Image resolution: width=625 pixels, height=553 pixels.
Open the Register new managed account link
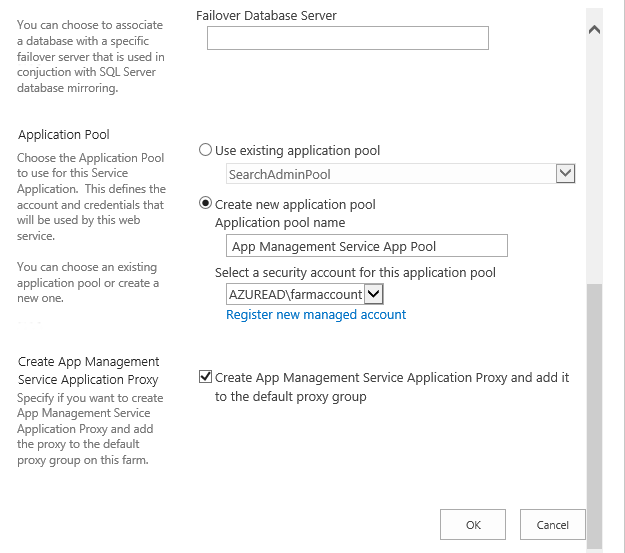tap(316, 315)
